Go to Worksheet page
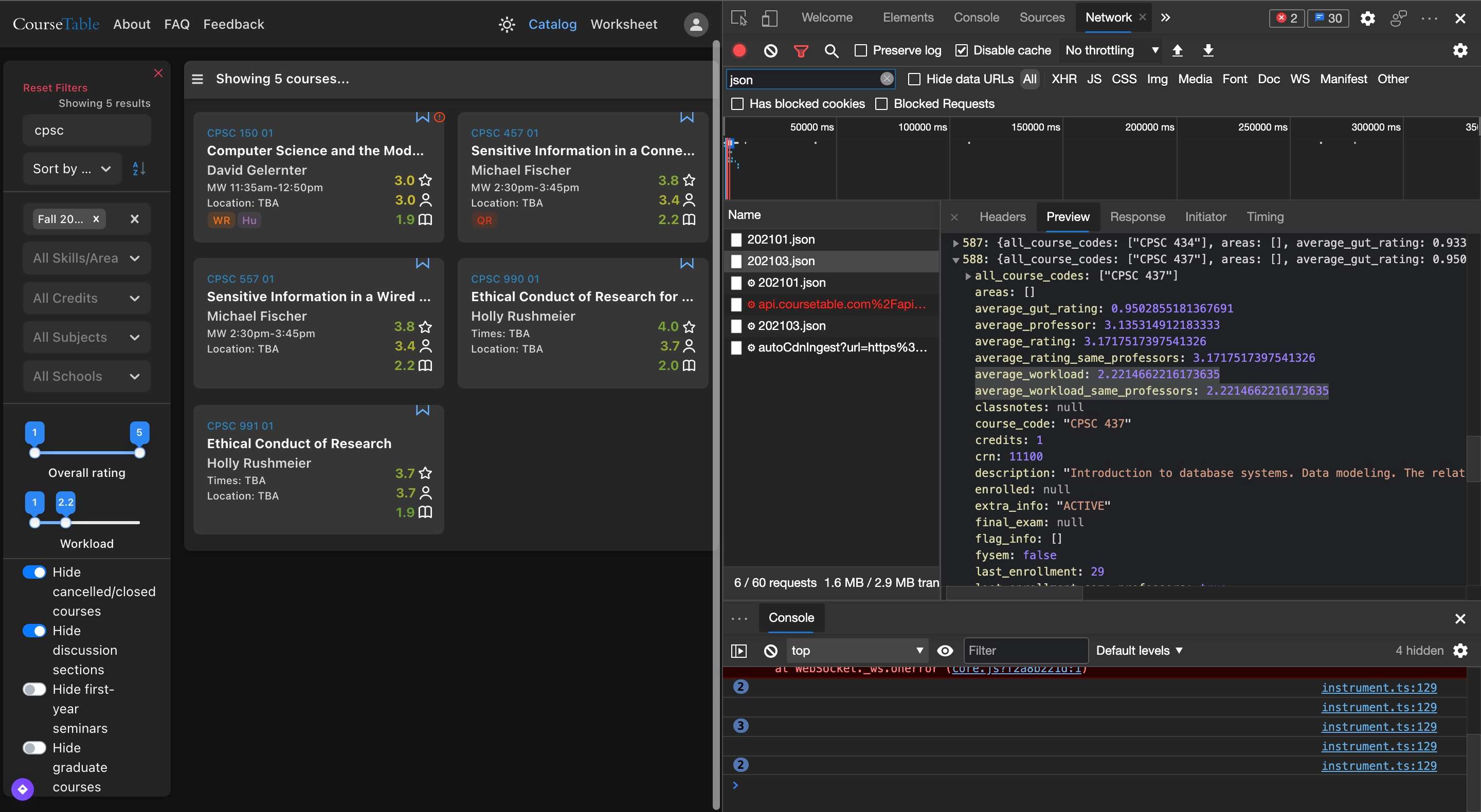Screen dimensions: 1481x812 pos(624,24)
